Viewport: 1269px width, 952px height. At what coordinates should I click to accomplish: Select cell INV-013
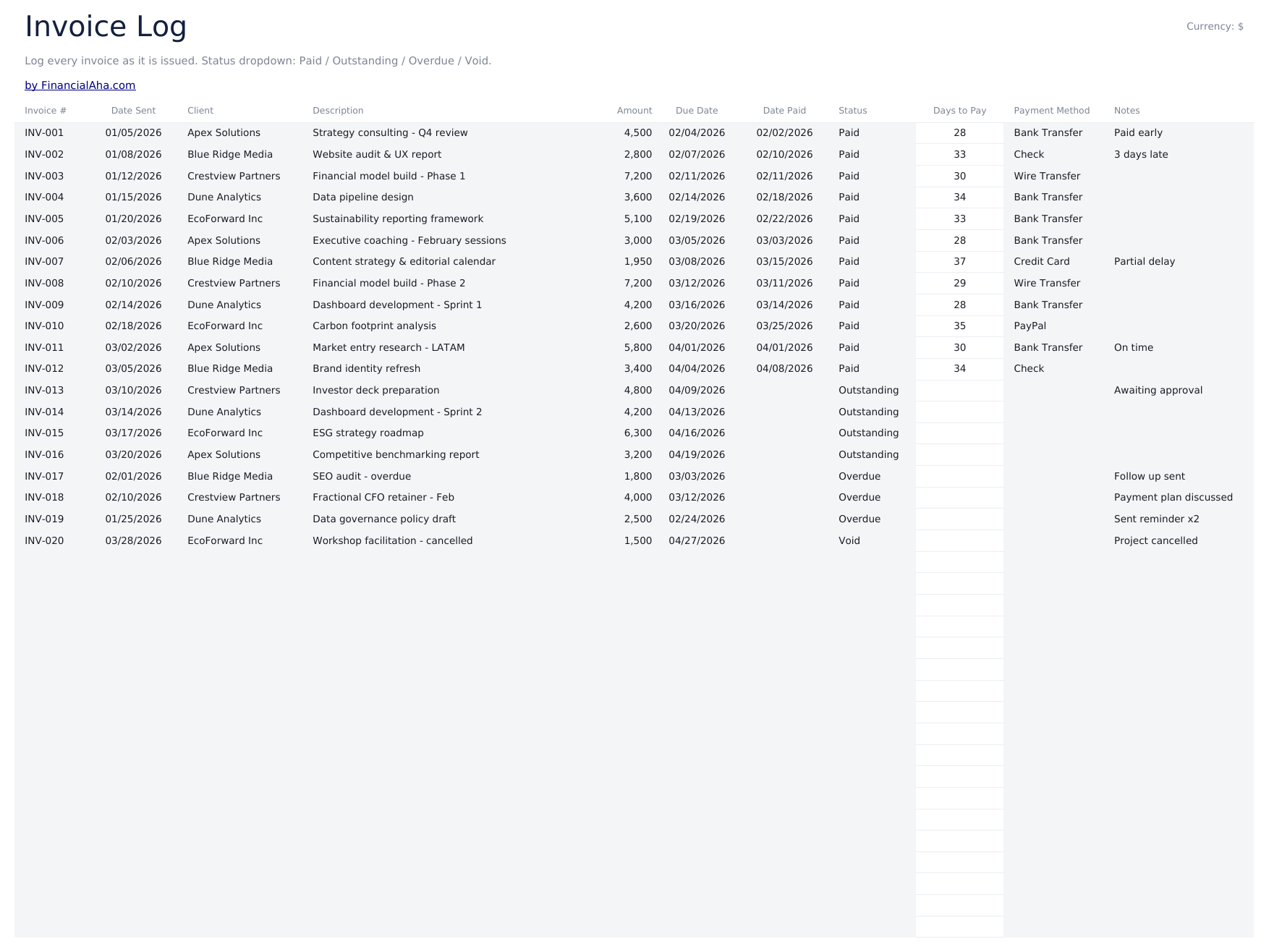tap(44, 391)
